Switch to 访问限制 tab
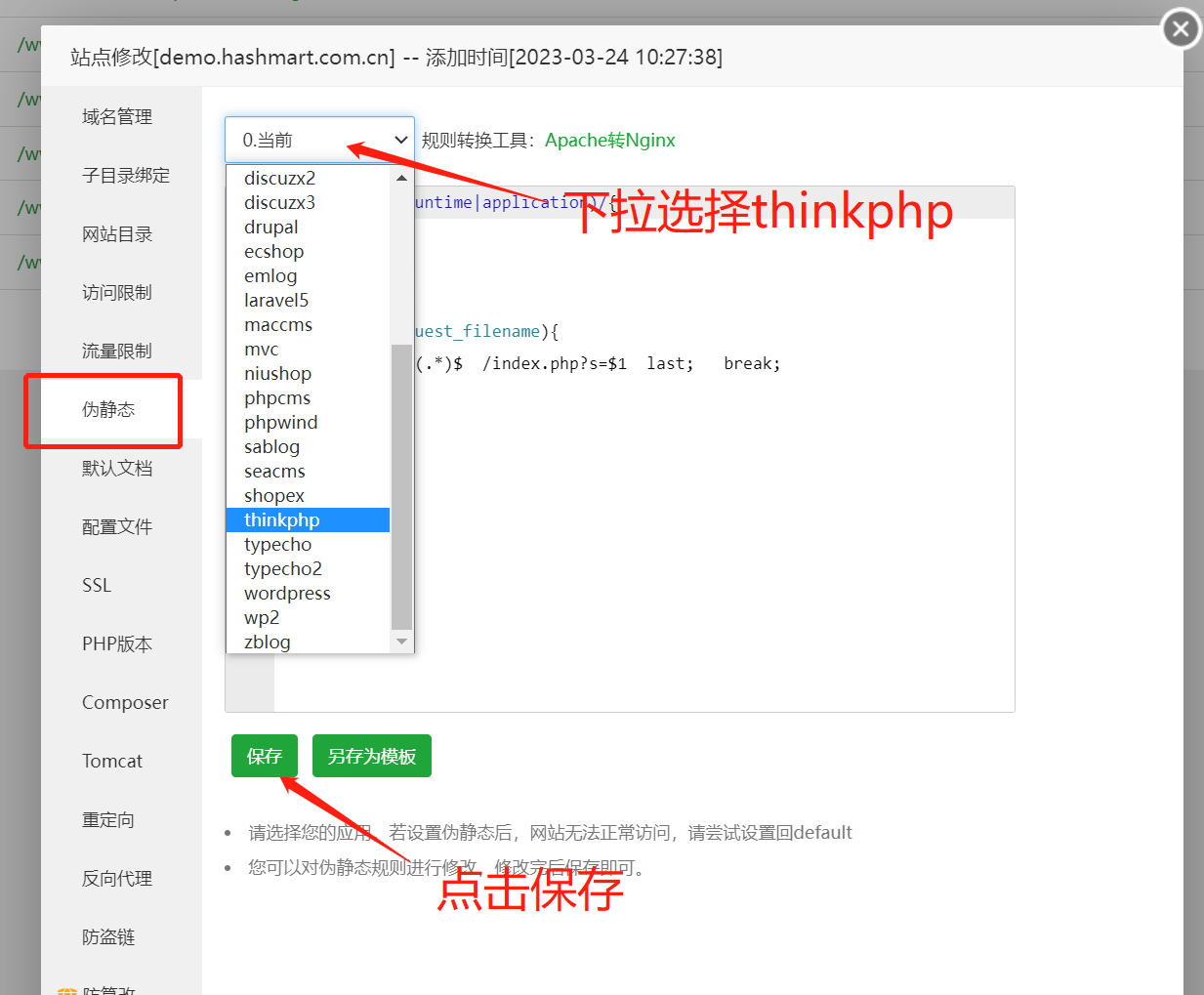1204x995 pixels. [121, 292]
